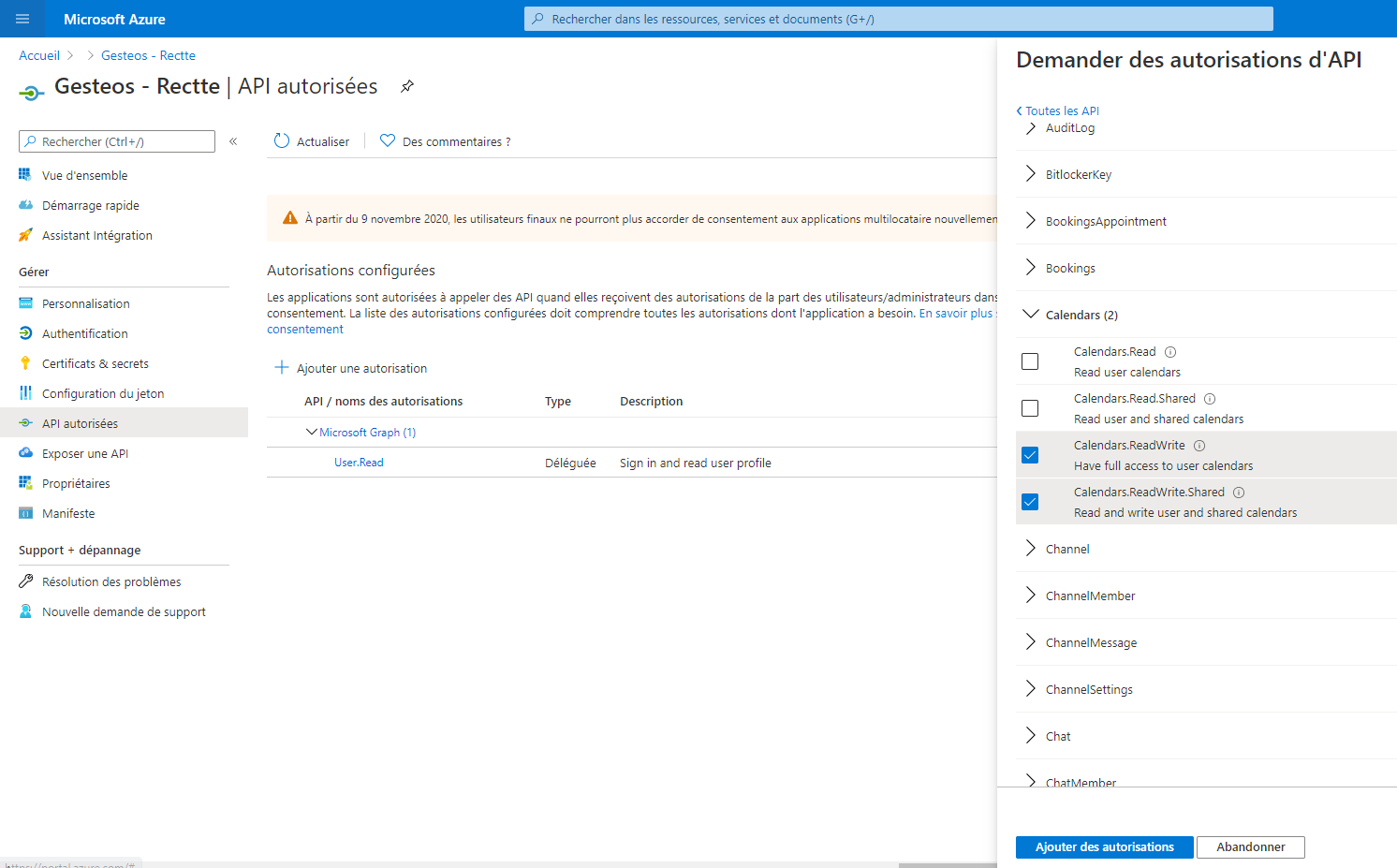
Task: Expand the BookingsAppointment permission group
Action: [1031, 221]
